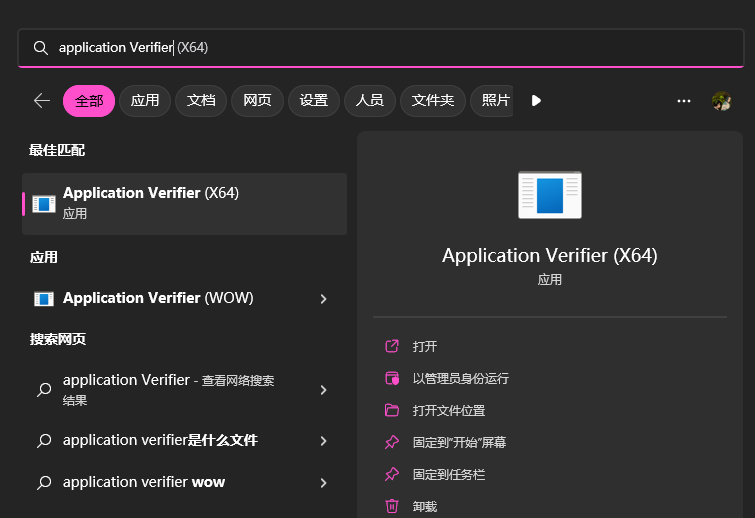755x518 pixels.
Task: Switch to the 文档 filter tab
Action: click(x=201, y=101)
